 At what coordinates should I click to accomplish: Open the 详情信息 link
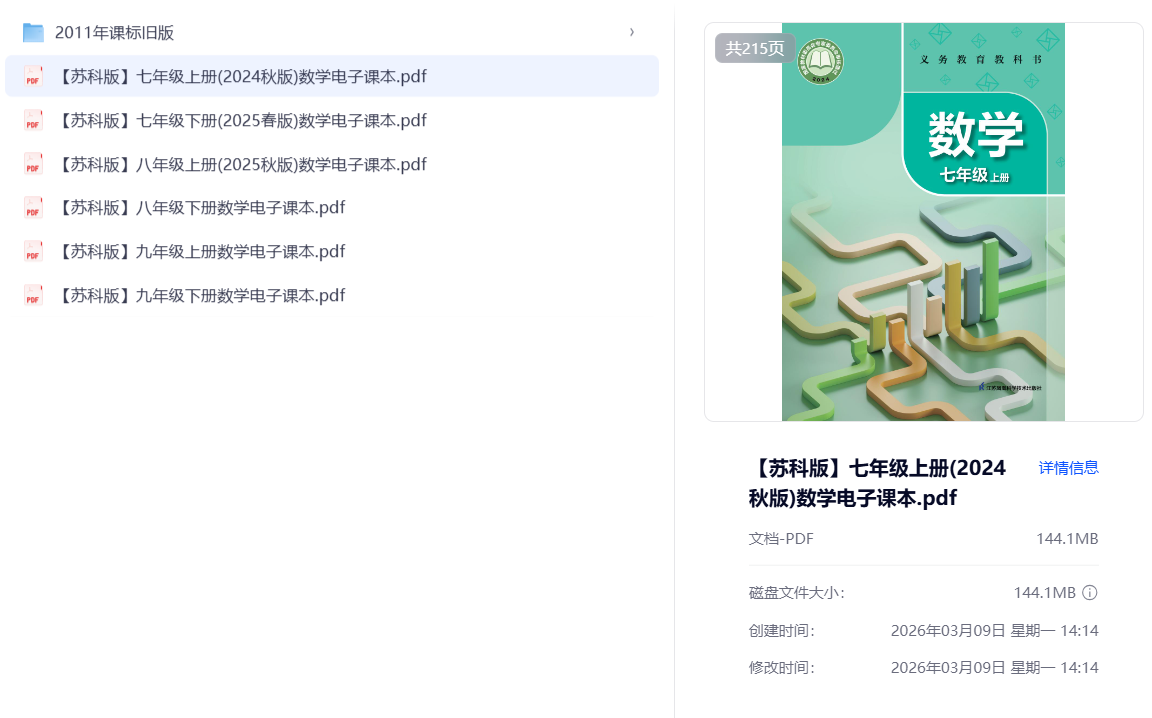click(1068, 467)
